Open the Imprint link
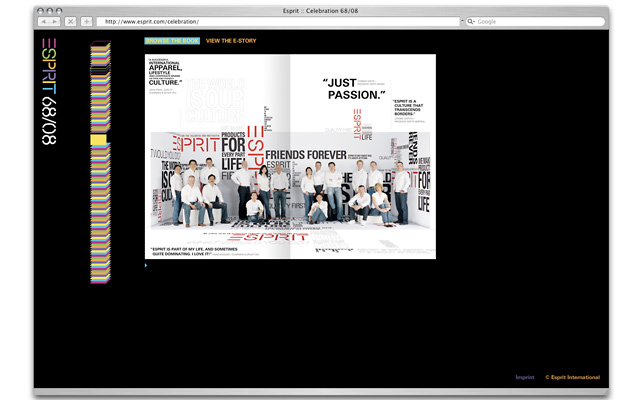The height and width of the screenshot is (400, 640). pyautogui.click(x=524, y=377)
